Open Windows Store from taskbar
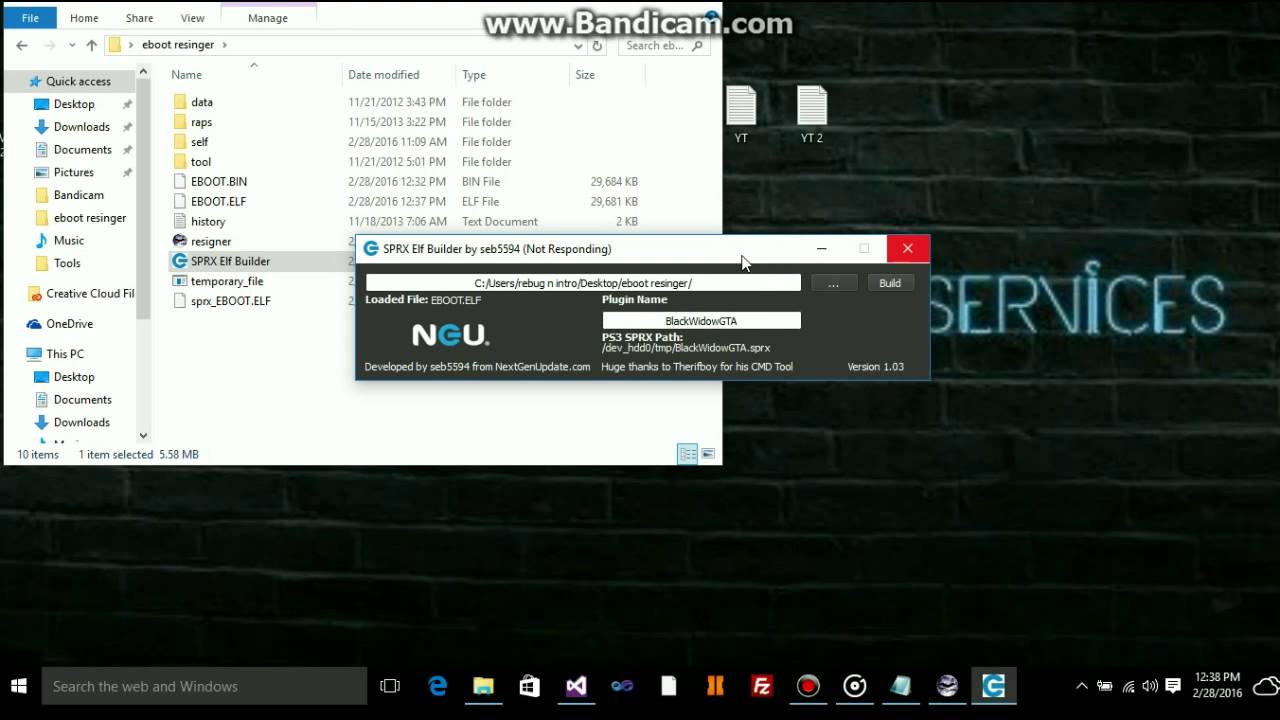Viewport: 1280px width, 720px height. (530, 686)
